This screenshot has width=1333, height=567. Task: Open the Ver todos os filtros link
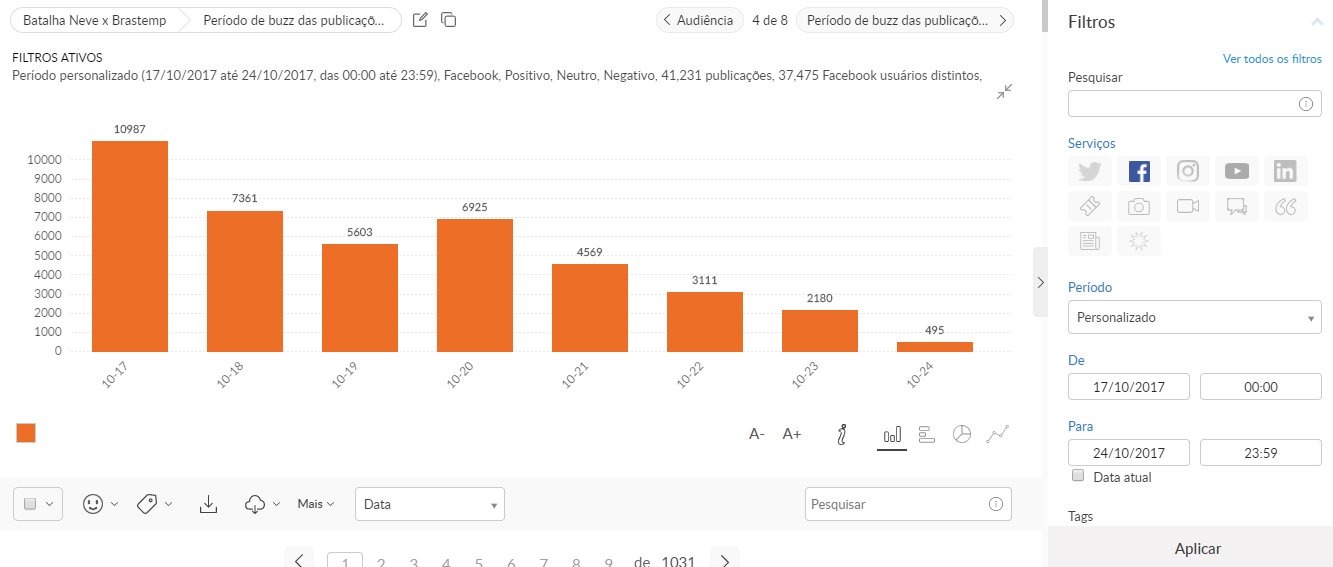(x=1271, y=59)
